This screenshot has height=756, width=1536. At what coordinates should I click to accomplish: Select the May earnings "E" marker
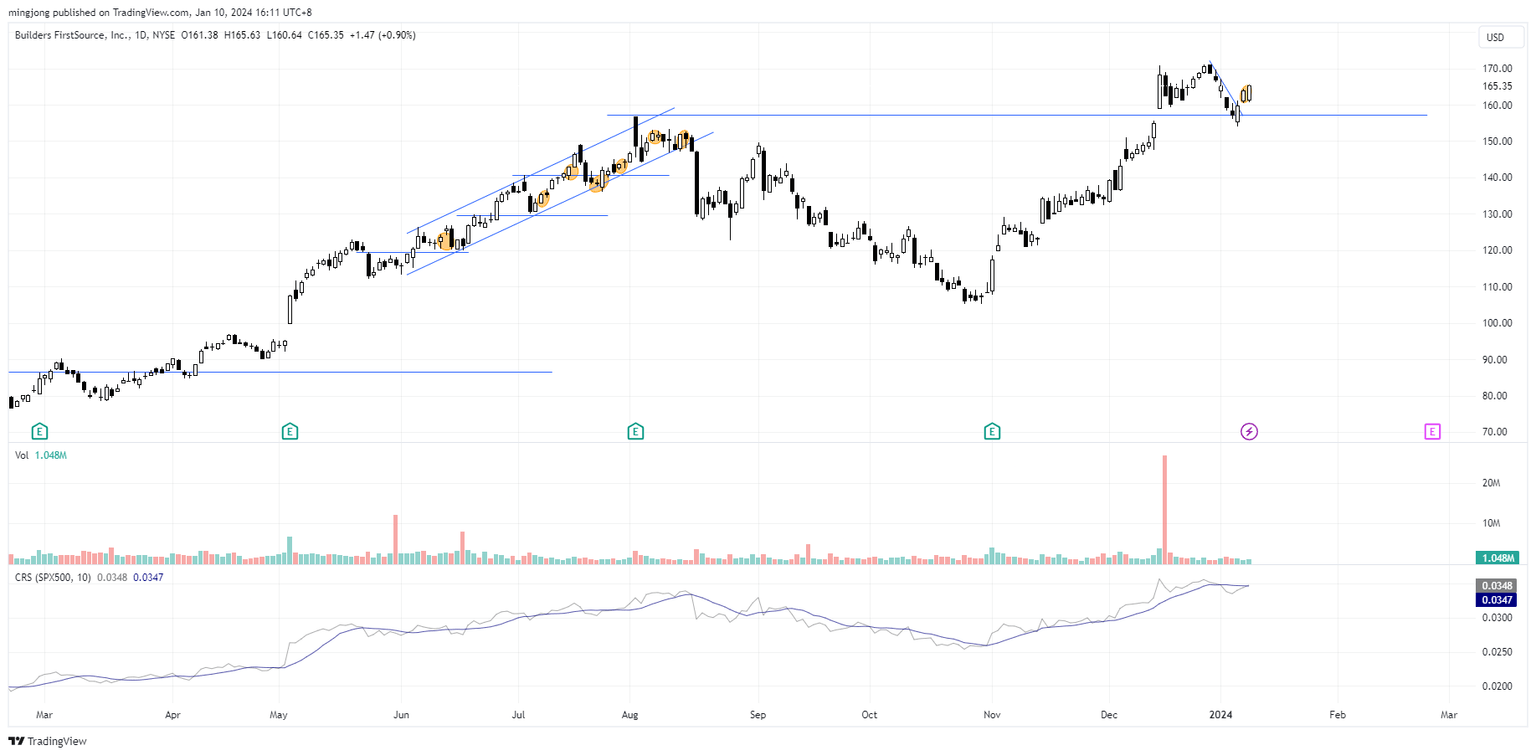[x=288, y=432]
